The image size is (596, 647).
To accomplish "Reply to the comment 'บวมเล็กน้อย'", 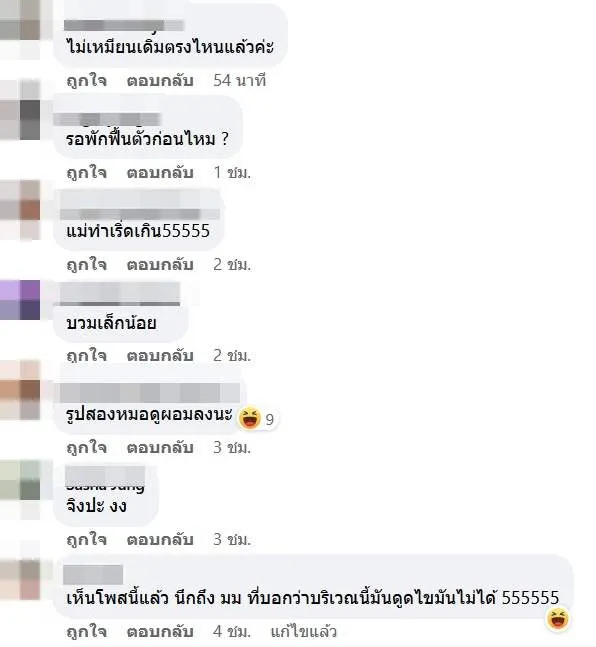I will click(x=160, y=356).
